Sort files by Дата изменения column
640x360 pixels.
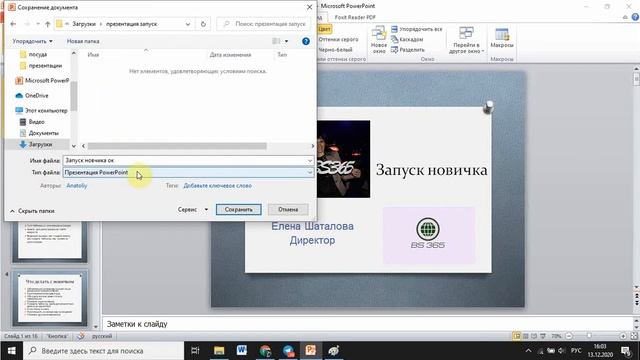(x=230, y=55)
